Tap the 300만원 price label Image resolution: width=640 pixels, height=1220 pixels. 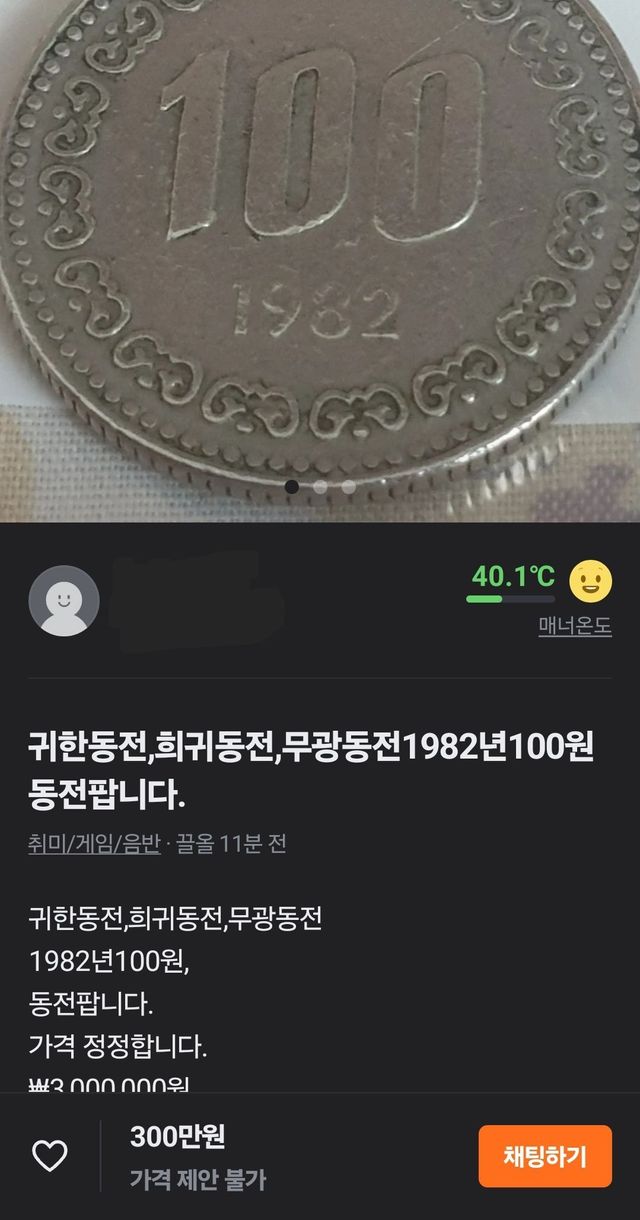(x=177, y=1137)
